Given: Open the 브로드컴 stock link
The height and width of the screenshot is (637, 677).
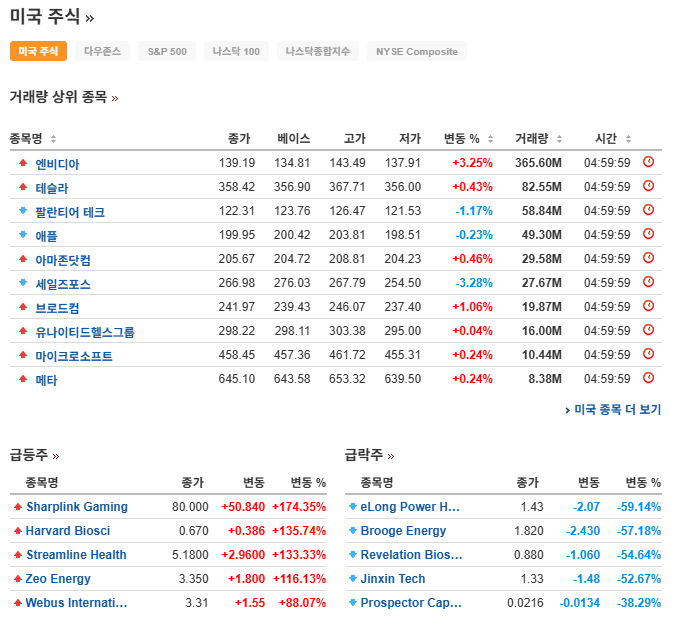Looking at the screenshot, I should pos(57,308).
